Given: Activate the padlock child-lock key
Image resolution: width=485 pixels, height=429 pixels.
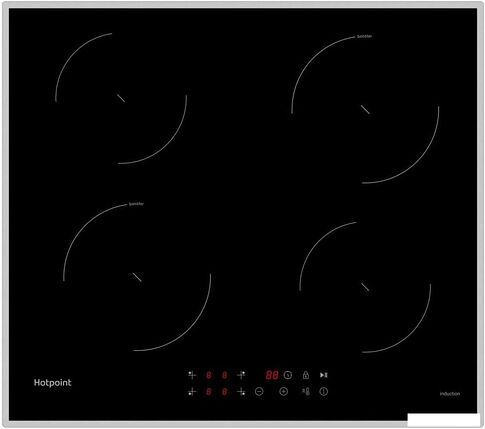Looking at the screenshot, I should pos(306,375).
